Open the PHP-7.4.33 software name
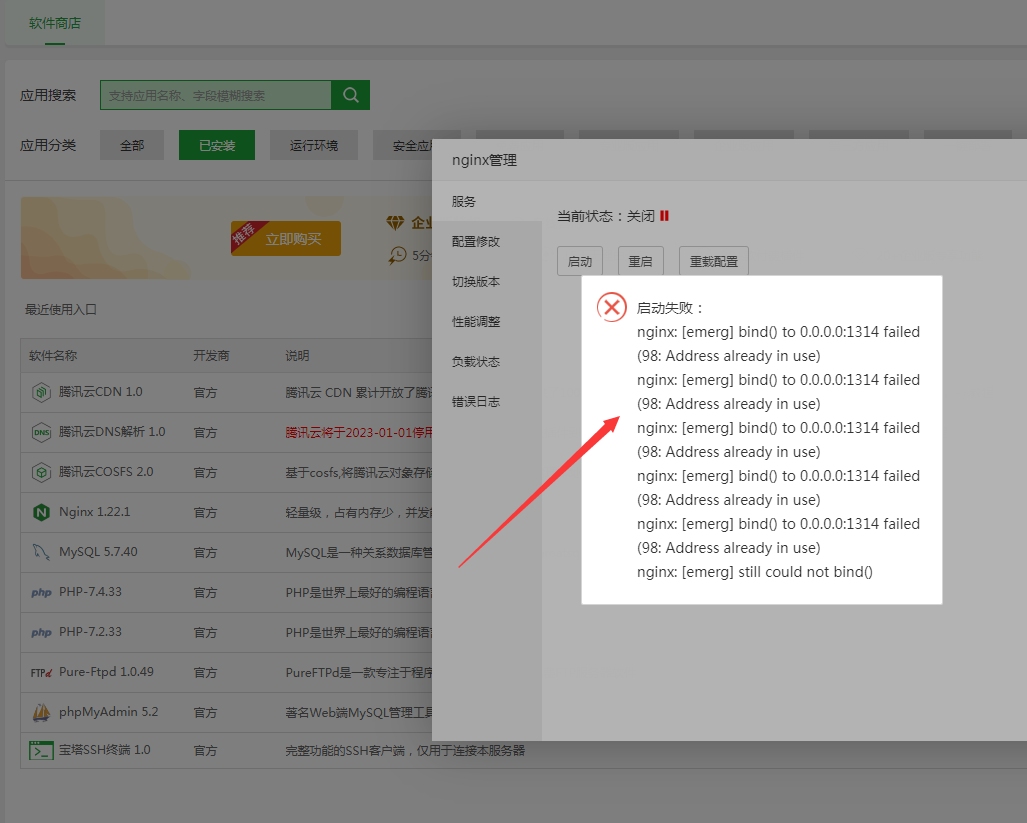The height and width of the screenshot is (823, 1027). 90,591
